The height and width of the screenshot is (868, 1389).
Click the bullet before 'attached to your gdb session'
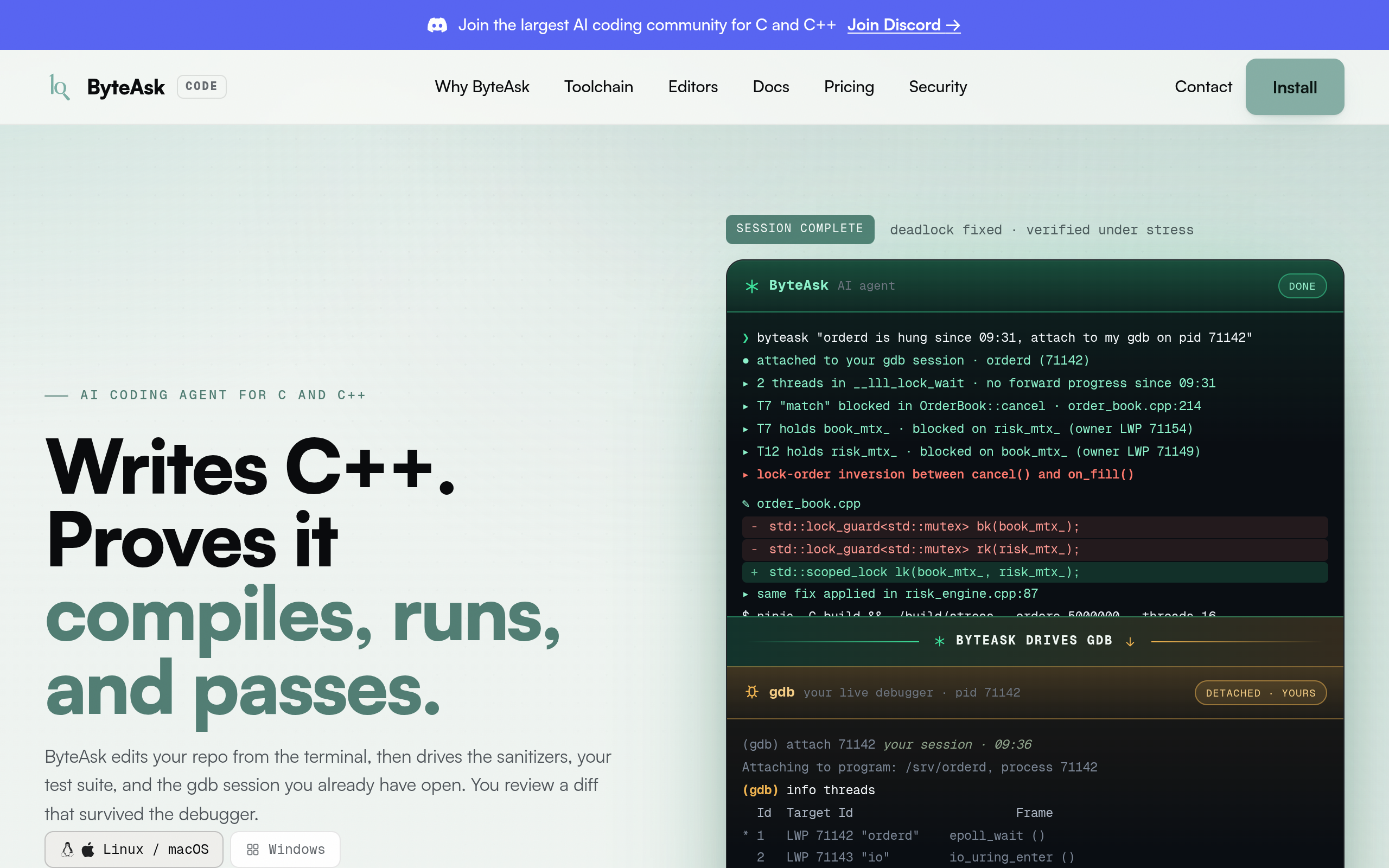(746, 361)
